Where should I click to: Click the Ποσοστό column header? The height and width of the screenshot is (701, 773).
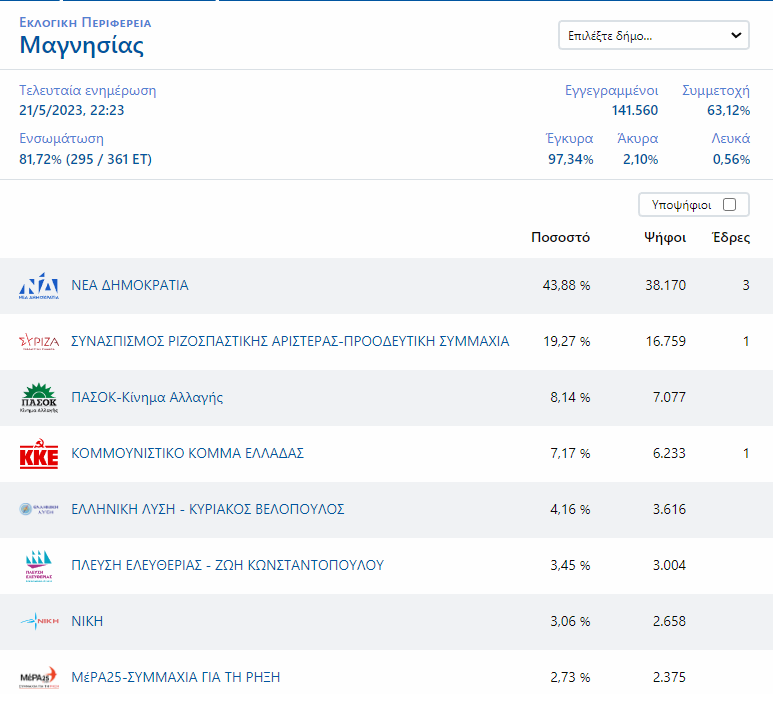click(561, 238)
